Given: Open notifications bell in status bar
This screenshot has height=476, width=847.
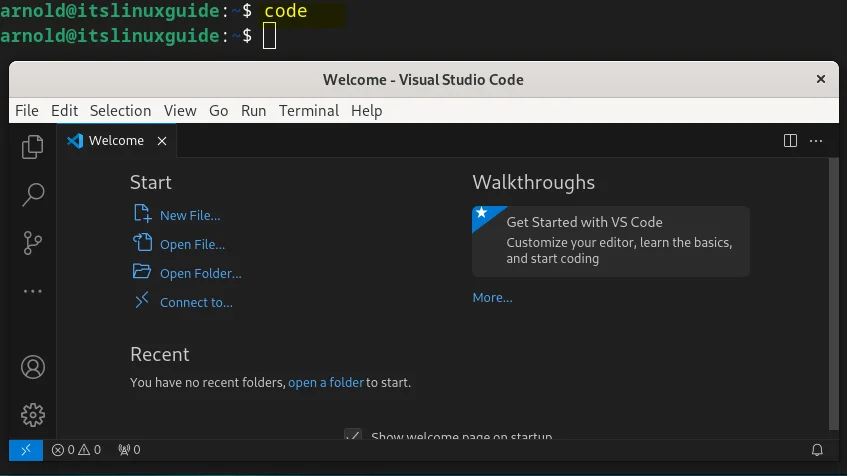Looking at the screenshot, I should point(817,450).
